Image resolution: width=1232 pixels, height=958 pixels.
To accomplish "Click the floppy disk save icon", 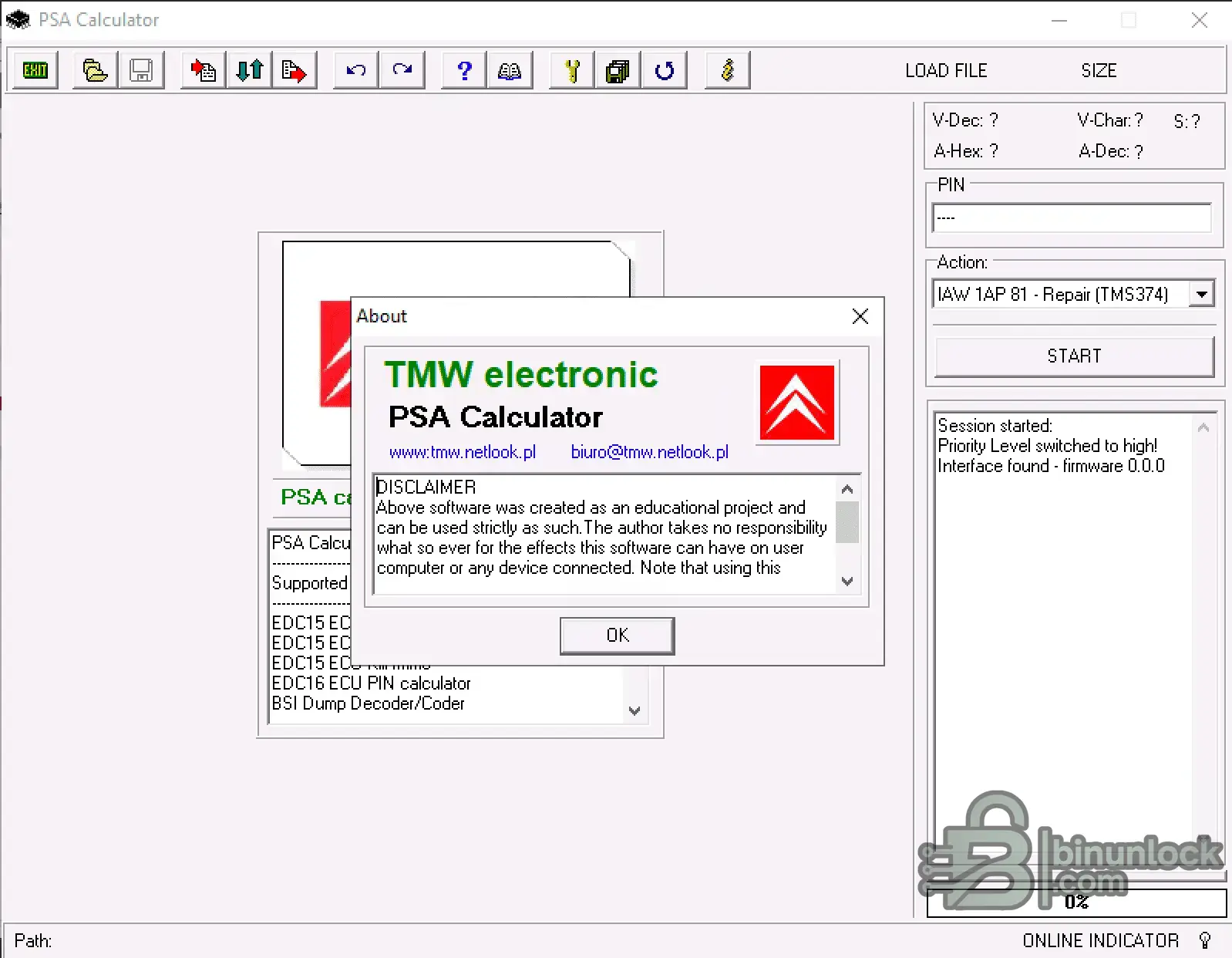I will [x=141, y=71].
